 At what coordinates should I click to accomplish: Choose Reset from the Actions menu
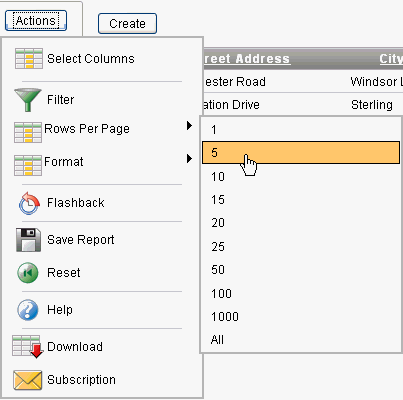(x=64, y=273)
